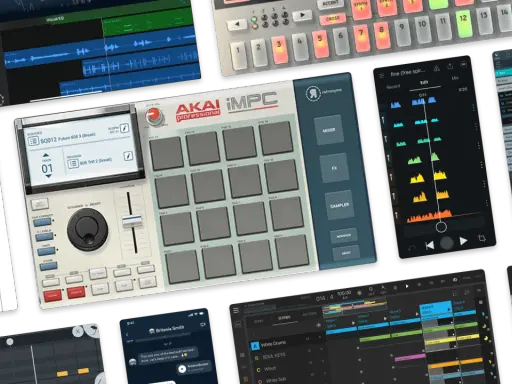
Task: Toggle the blue 16 LEVELS button
Action: [x=44, y=236]
